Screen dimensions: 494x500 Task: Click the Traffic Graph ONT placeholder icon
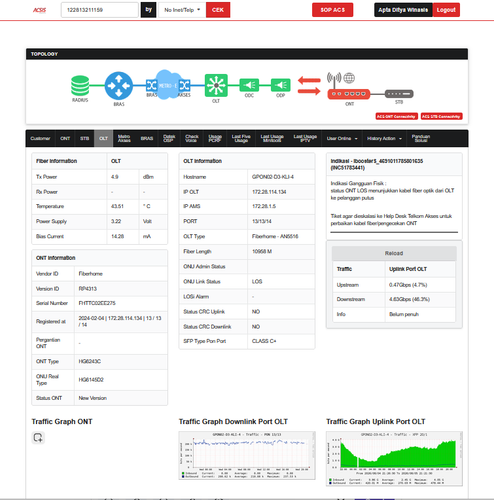(x=38, y=437)
